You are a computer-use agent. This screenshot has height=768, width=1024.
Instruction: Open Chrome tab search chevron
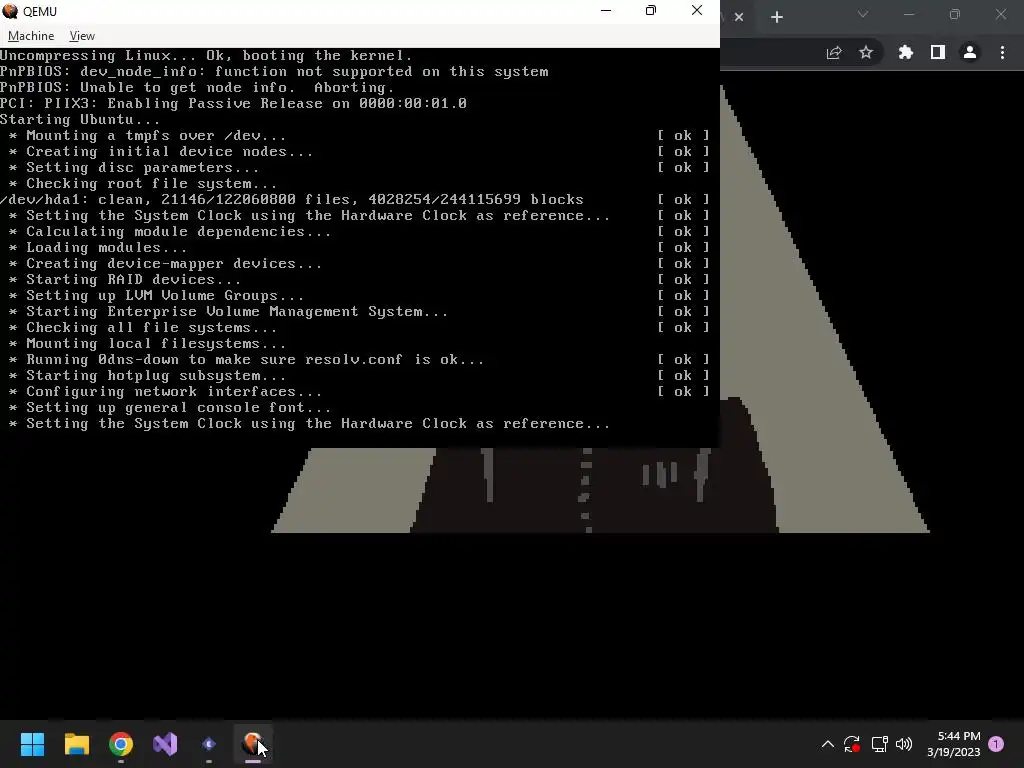(863, 14)
